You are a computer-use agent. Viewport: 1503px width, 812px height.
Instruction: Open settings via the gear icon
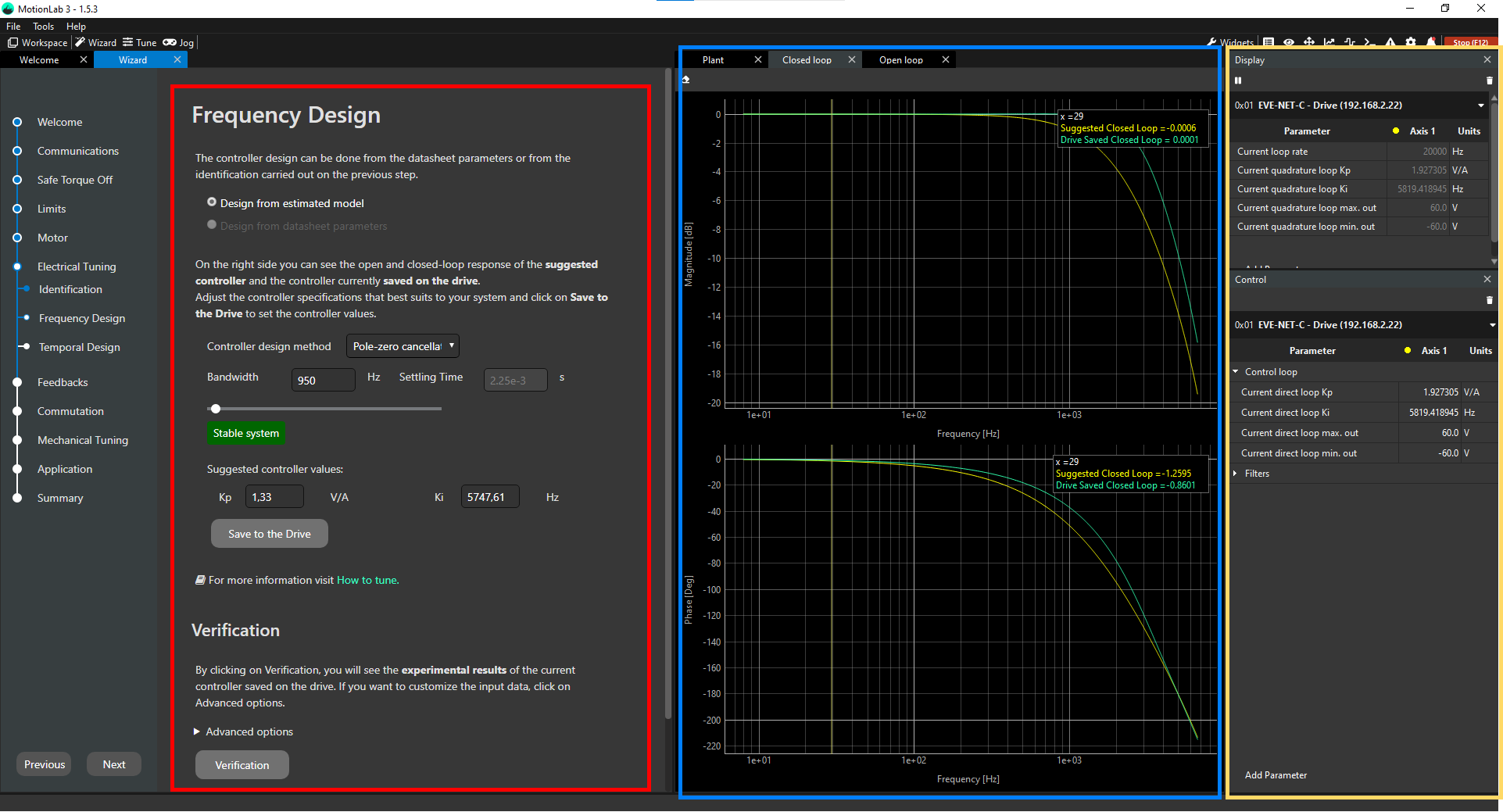[x=1411, y=42]
